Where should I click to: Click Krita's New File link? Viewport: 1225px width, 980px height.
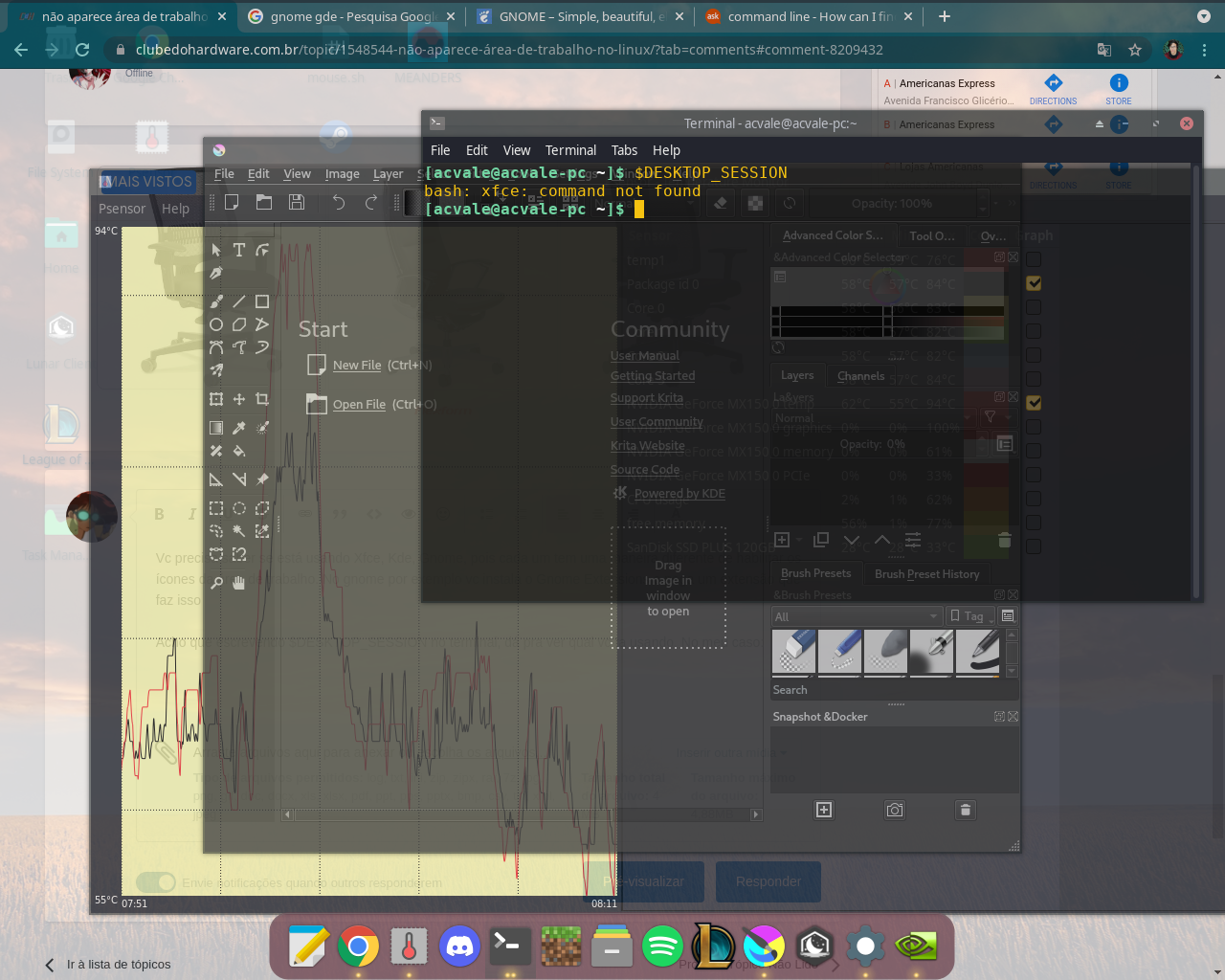[357, 365]
